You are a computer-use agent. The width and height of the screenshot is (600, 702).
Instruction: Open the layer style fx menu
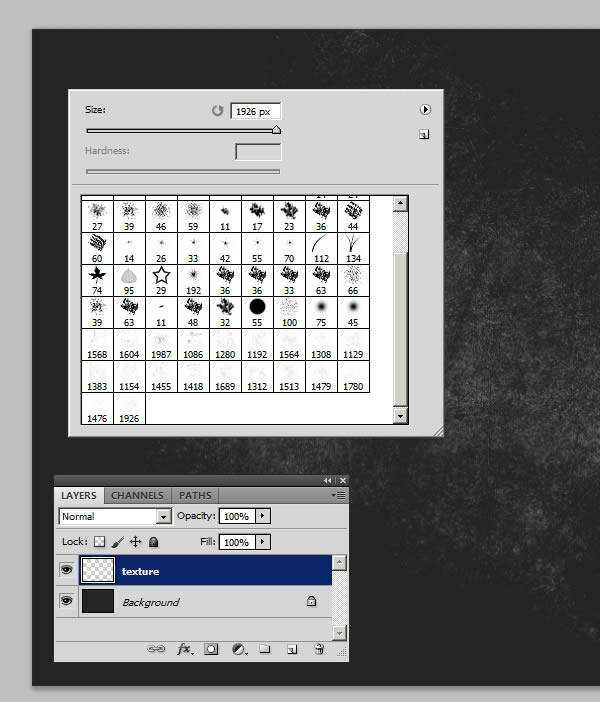pos(185,649)
